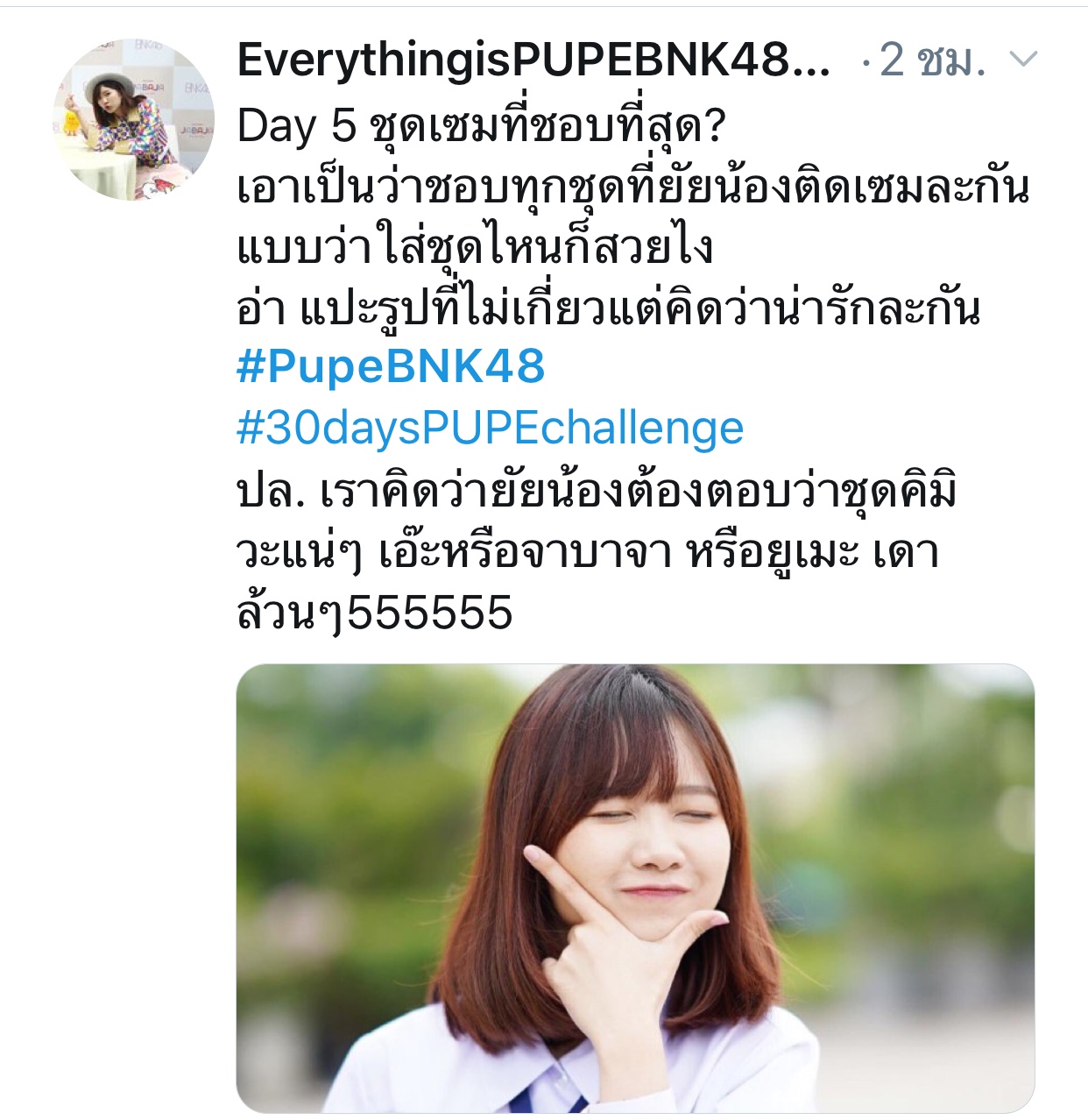This screenshot has width=1088, height=1120.
Task: Tap the tweet line starting with อ่า แปะรูป
Action: click(x=608, y=308)
